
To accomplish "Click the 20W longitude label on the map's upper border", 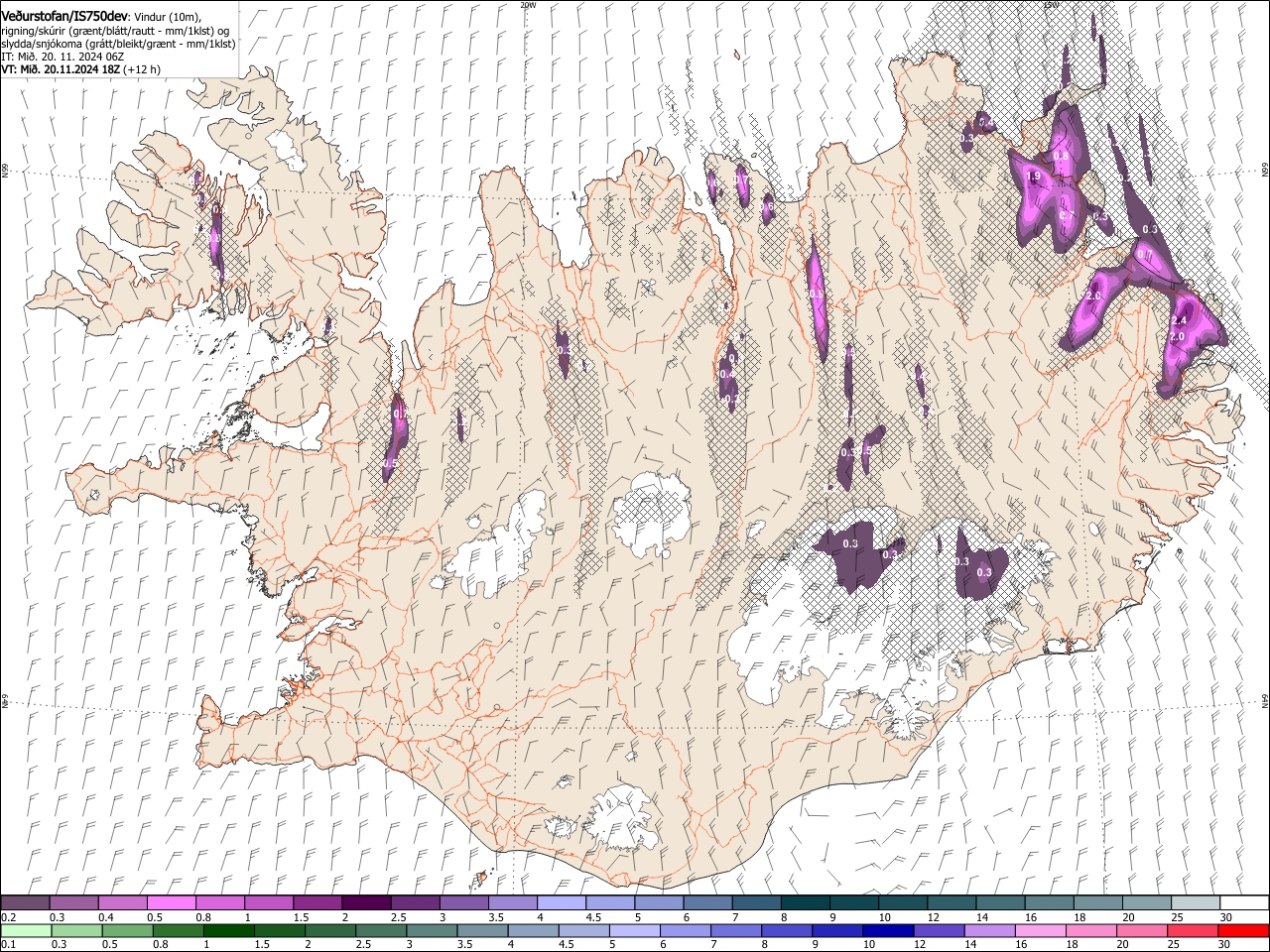I will click(528, 5).
